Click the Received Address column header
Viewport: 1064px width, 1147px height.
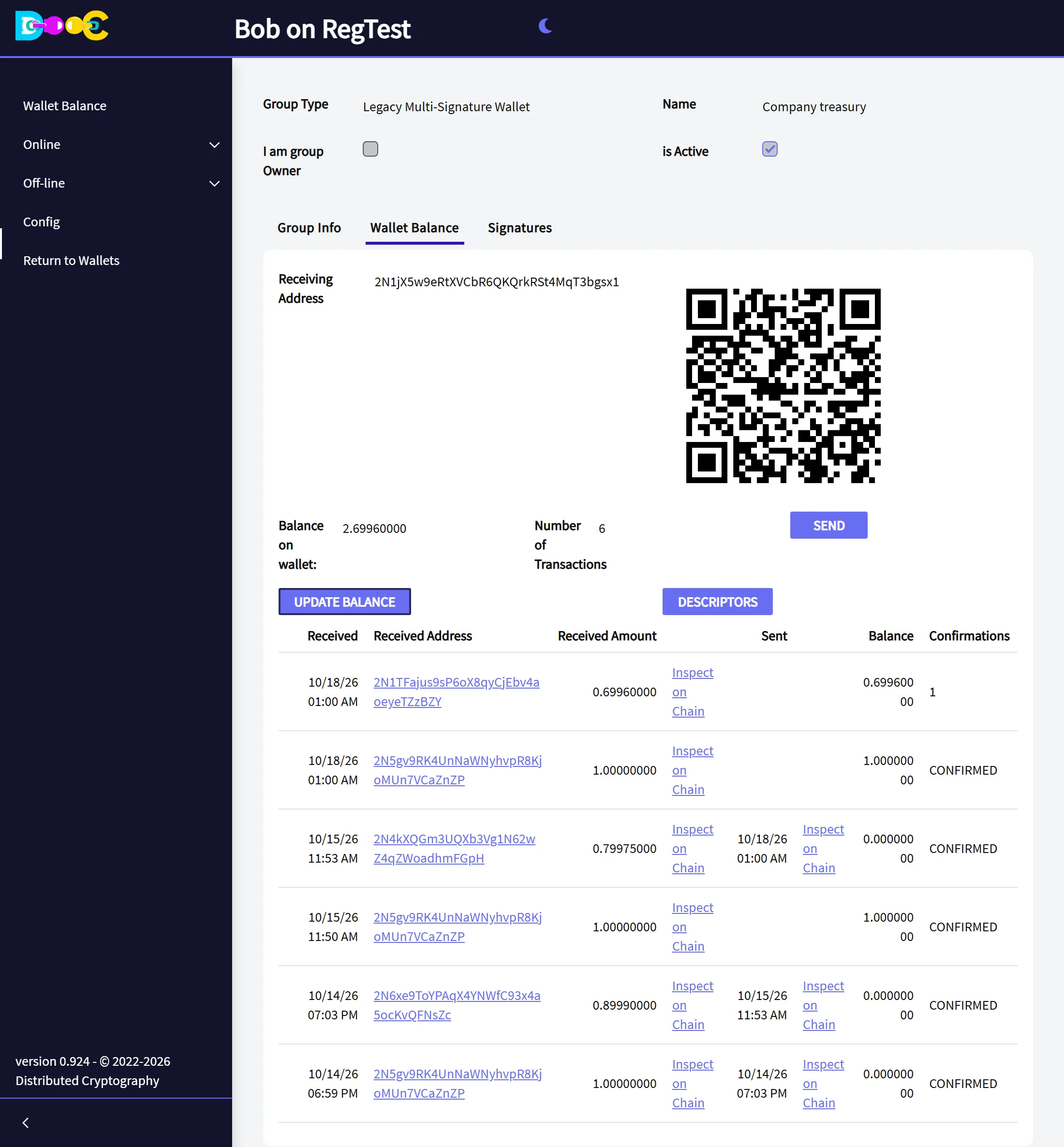[x=423, y=636]
